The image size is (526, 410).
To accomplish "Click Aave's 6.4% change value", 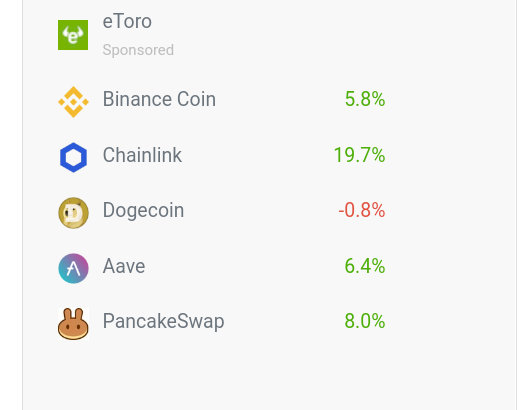I will 365,266.
